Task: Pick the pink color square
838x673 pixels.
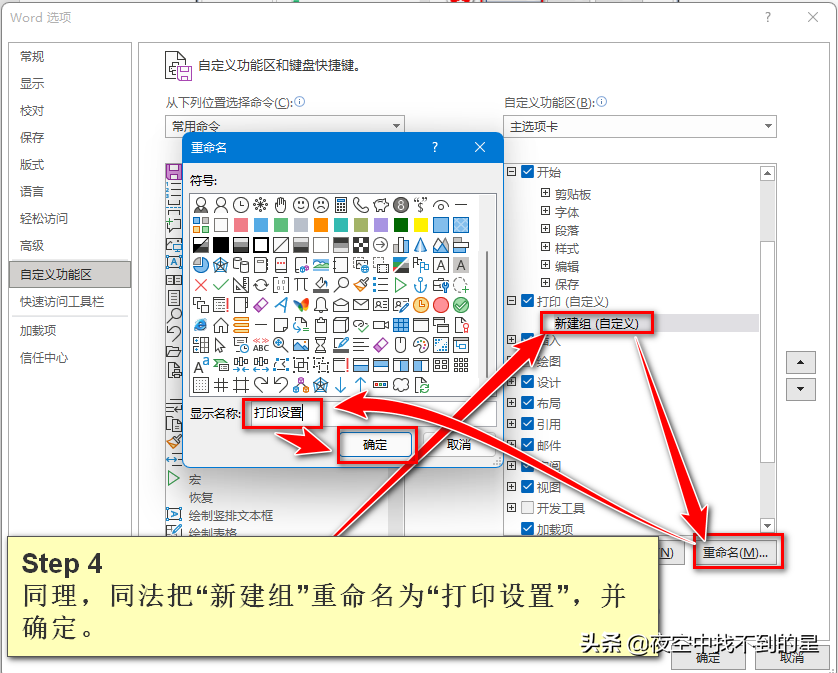Action: tap(241, 225)
